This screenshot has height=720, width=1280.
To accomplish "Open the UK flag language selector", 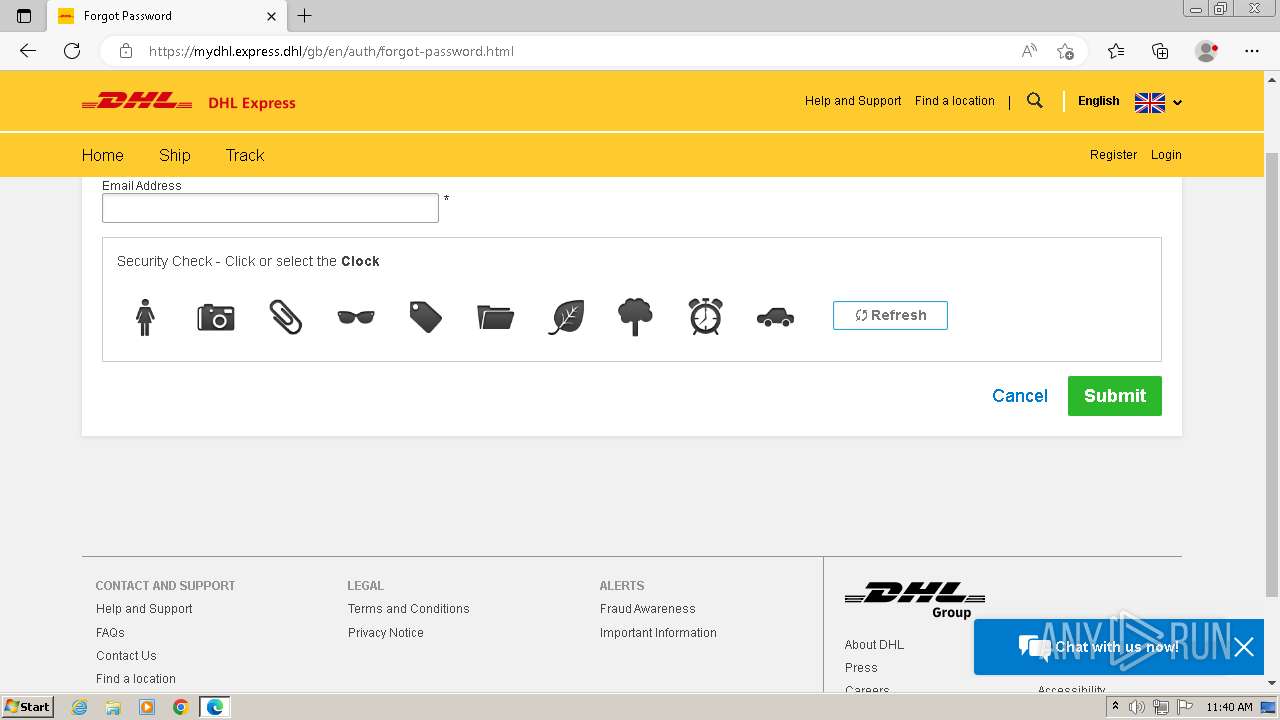I will pos(1158,102).
